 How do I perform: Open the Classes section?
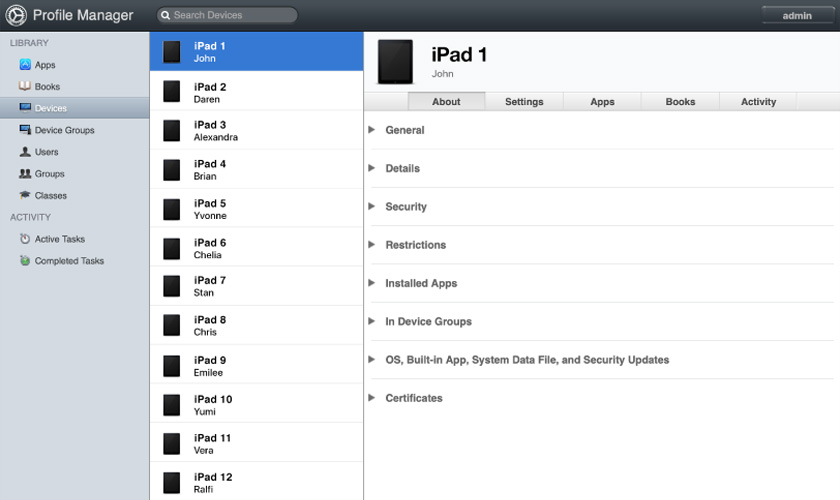[51, 196]
